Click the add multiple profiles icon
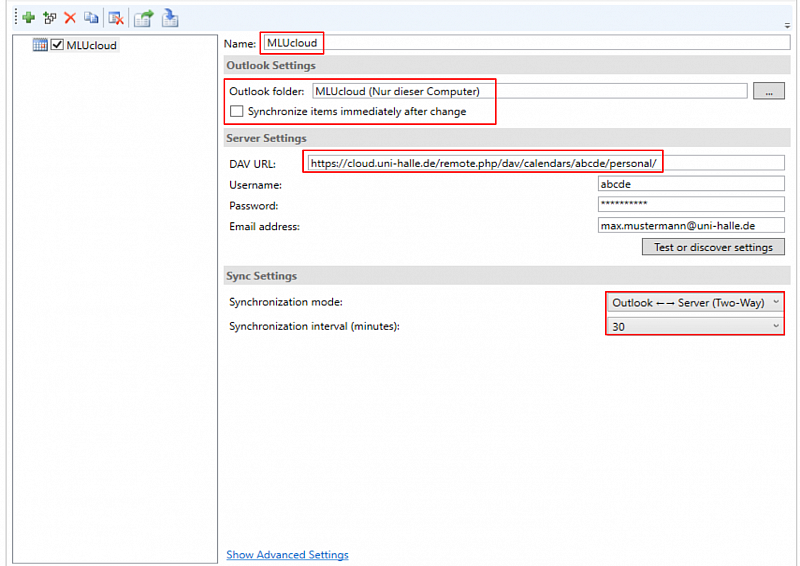 [x=49, y=18]
